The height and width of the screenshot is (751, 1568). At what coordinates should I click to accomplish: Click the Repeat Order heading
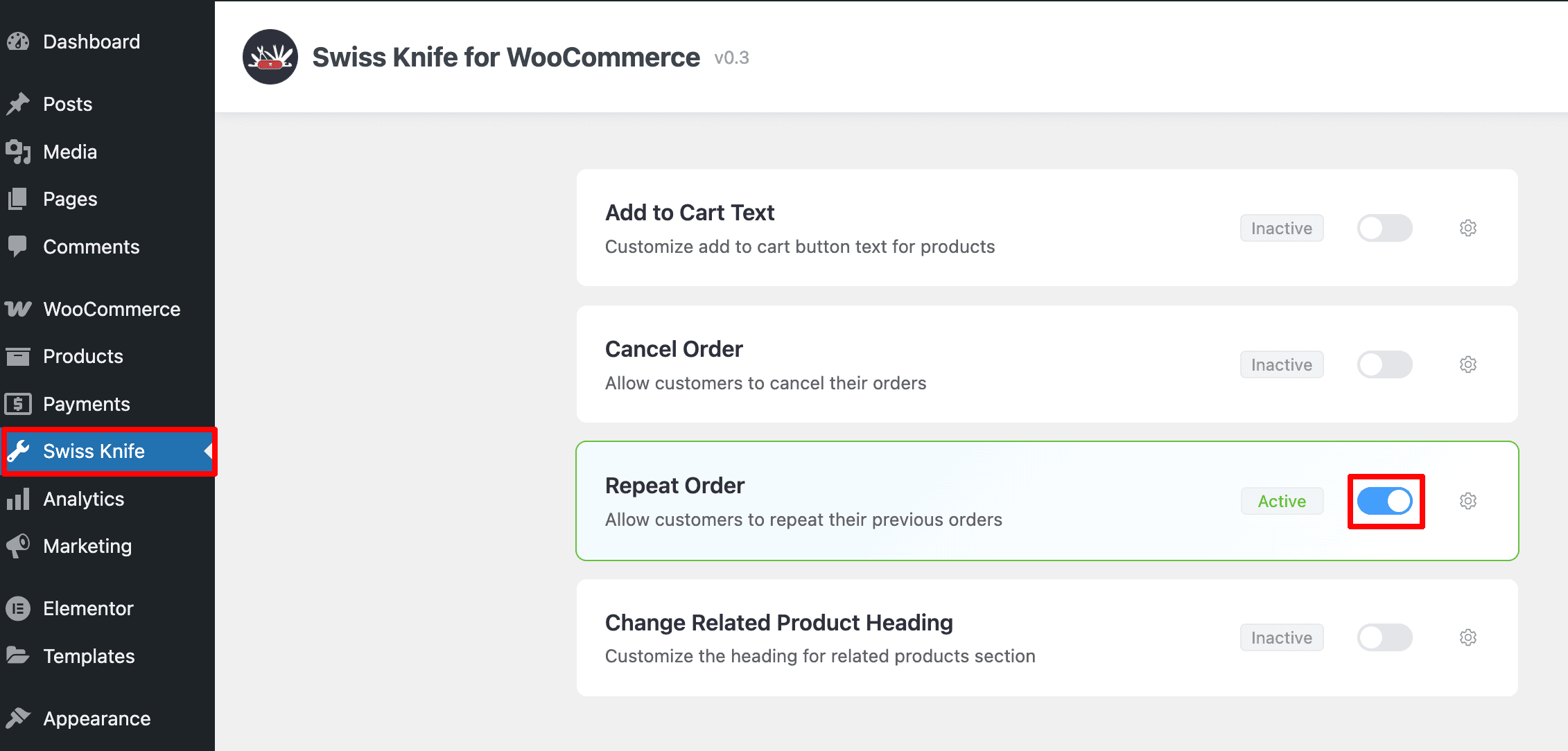tap(674, 486)
